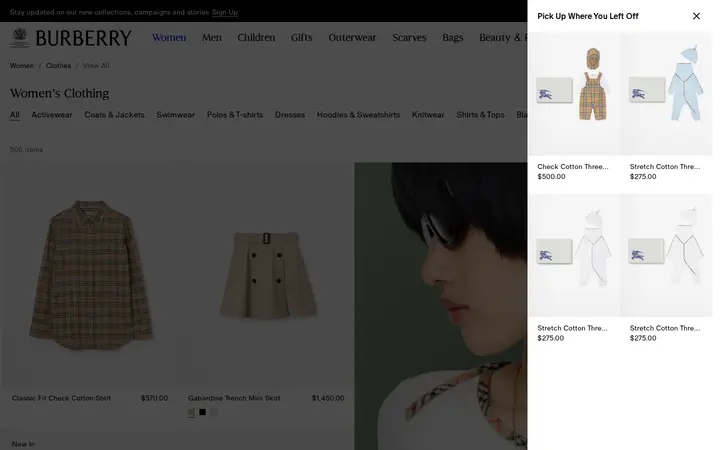Screen dimensions: 720x450
Task: Filter by Dresses
Action: 290,115
